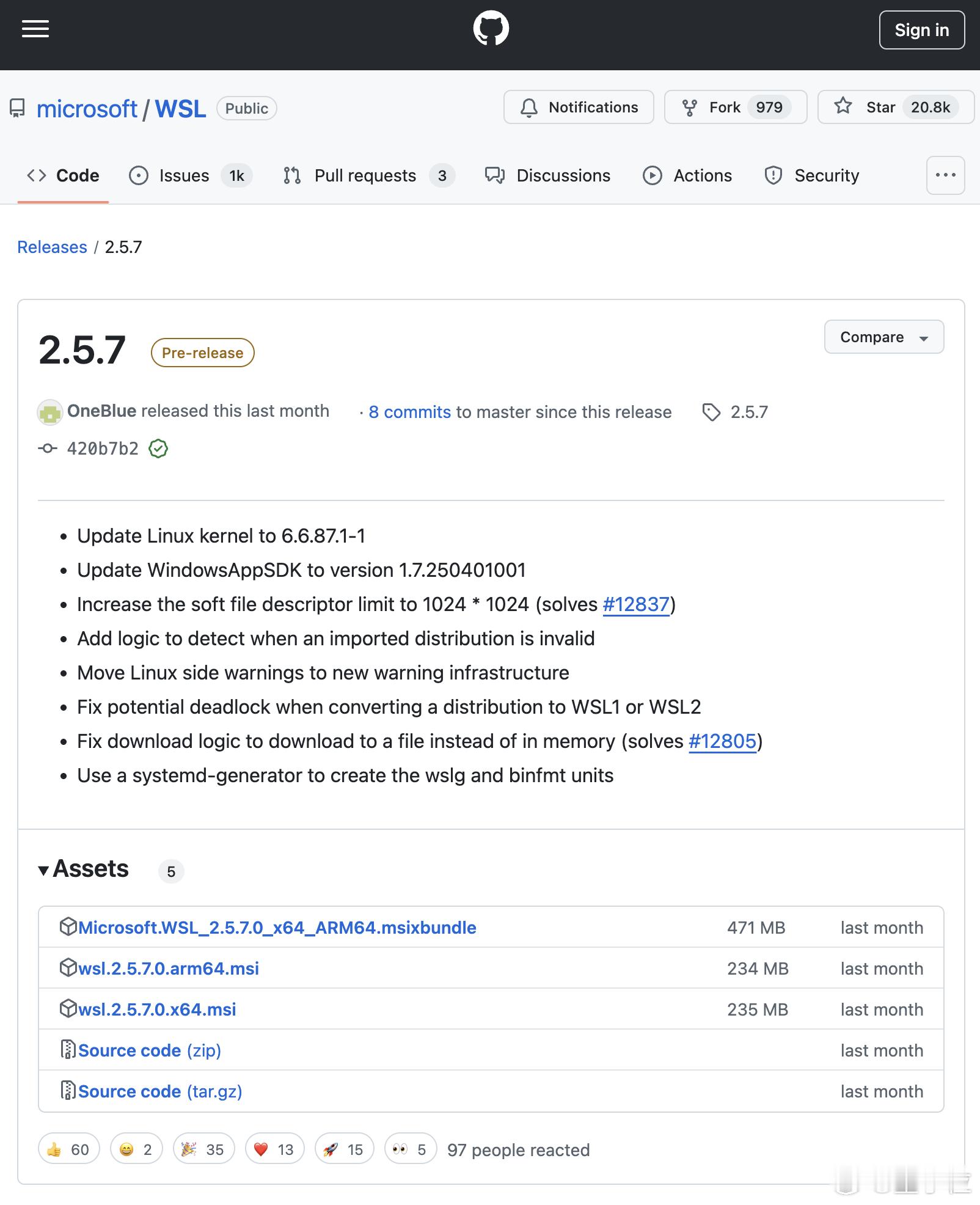Click zip file icon beside Source code (zip)
The width and height of the screenshot is (980, 1205).
point(68,1049)
